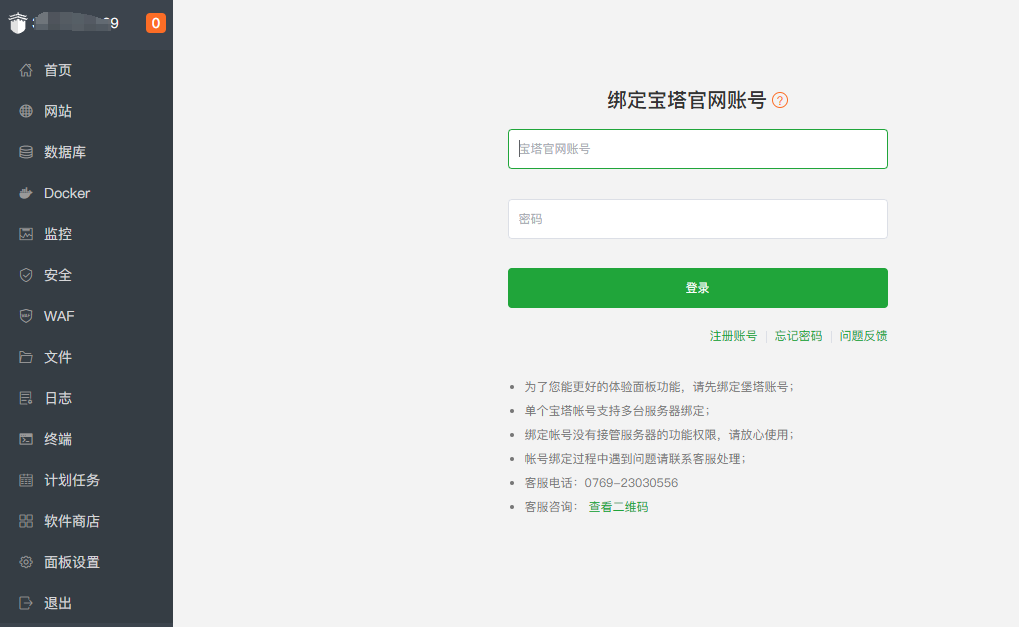This screenshot has width=1019, height=627.
Task: Click the 为了您能更好的体验面板功能 line
Action: (659, 387)
